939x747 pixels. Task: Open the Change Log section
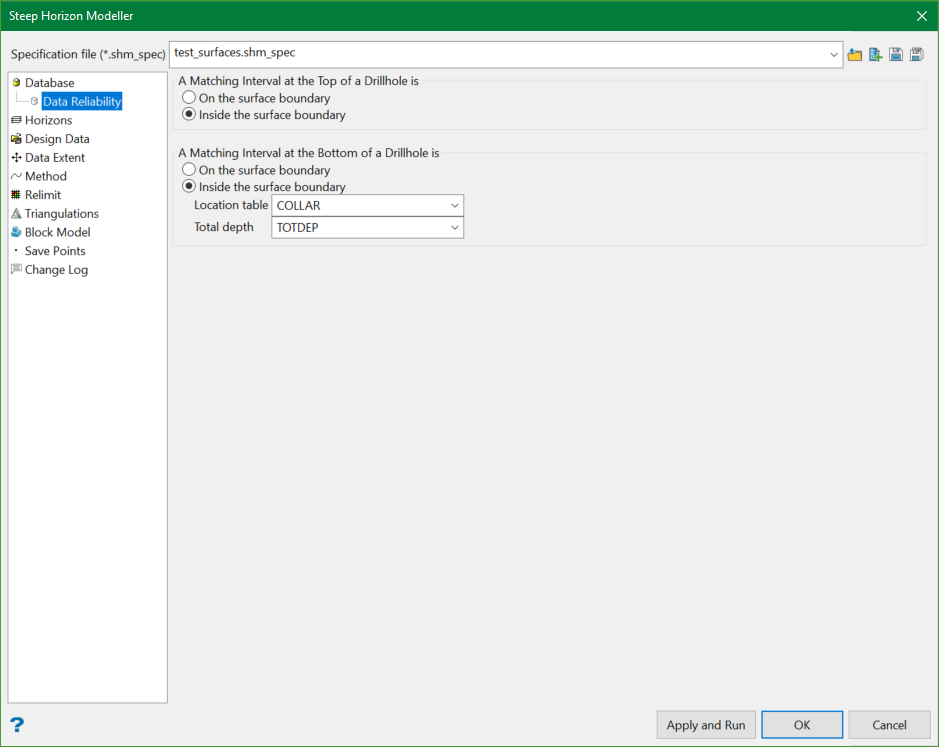click(x=56, y=270)
